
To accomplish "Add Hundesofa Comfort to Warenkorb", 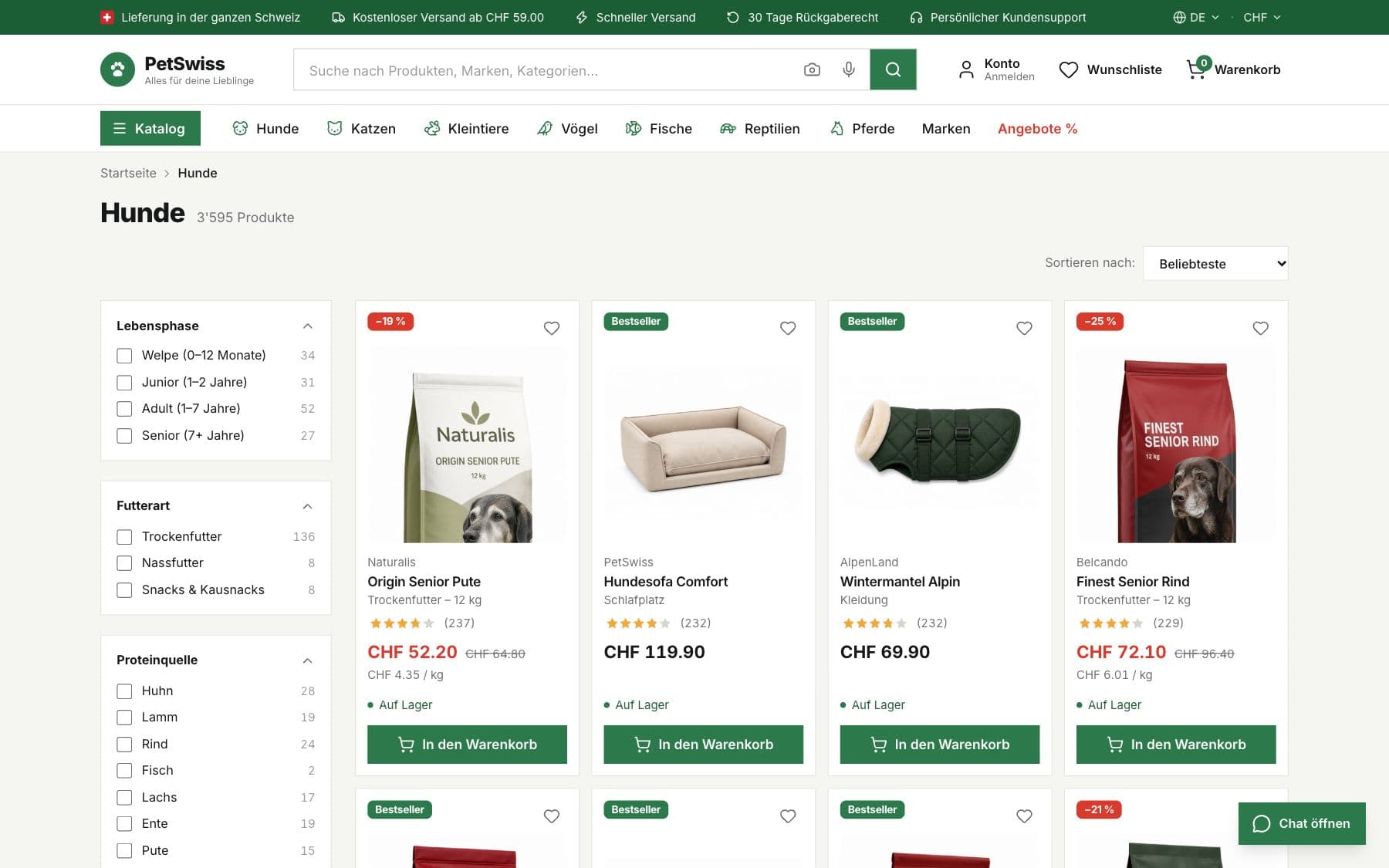I will 703,745.
